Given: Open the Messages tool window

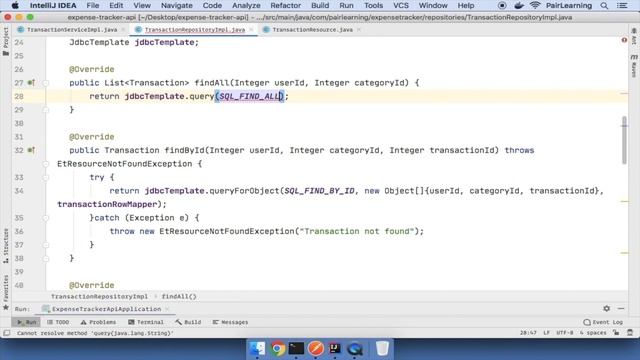Looking at the screenshot, I should coord(230,322).
